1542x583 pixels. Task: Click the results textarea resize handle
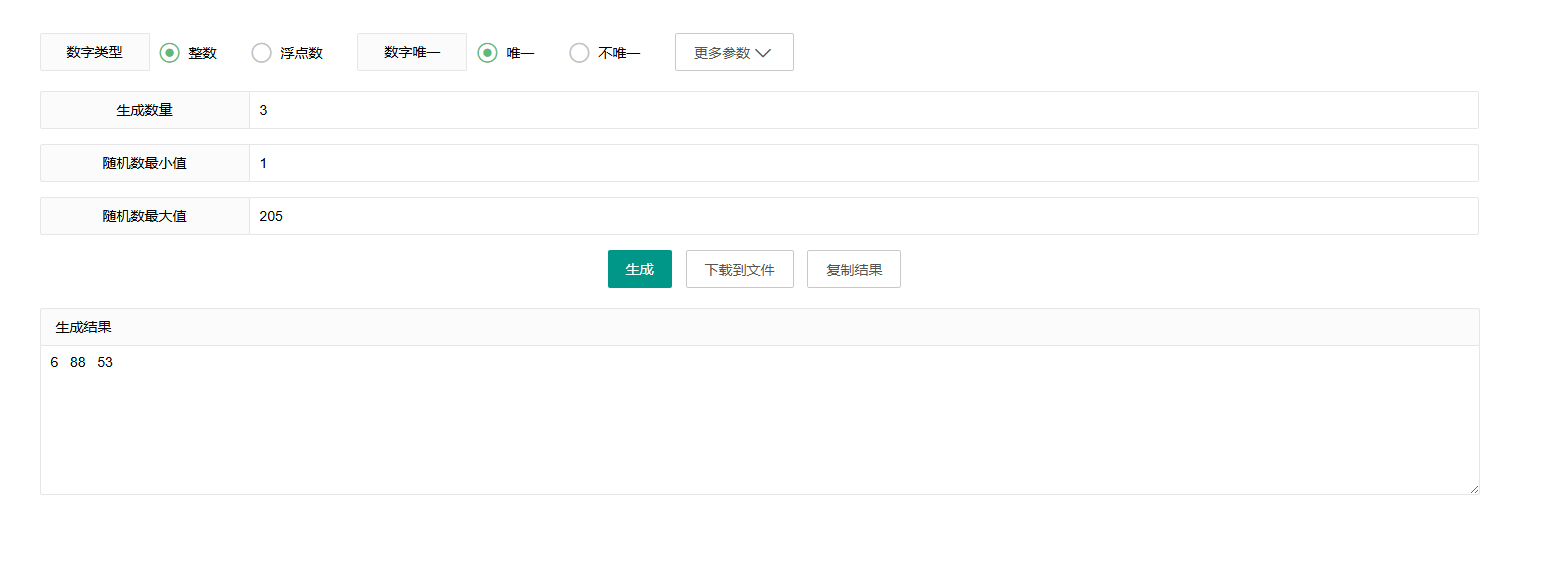pyautogui.click(x=1473, y=488)
